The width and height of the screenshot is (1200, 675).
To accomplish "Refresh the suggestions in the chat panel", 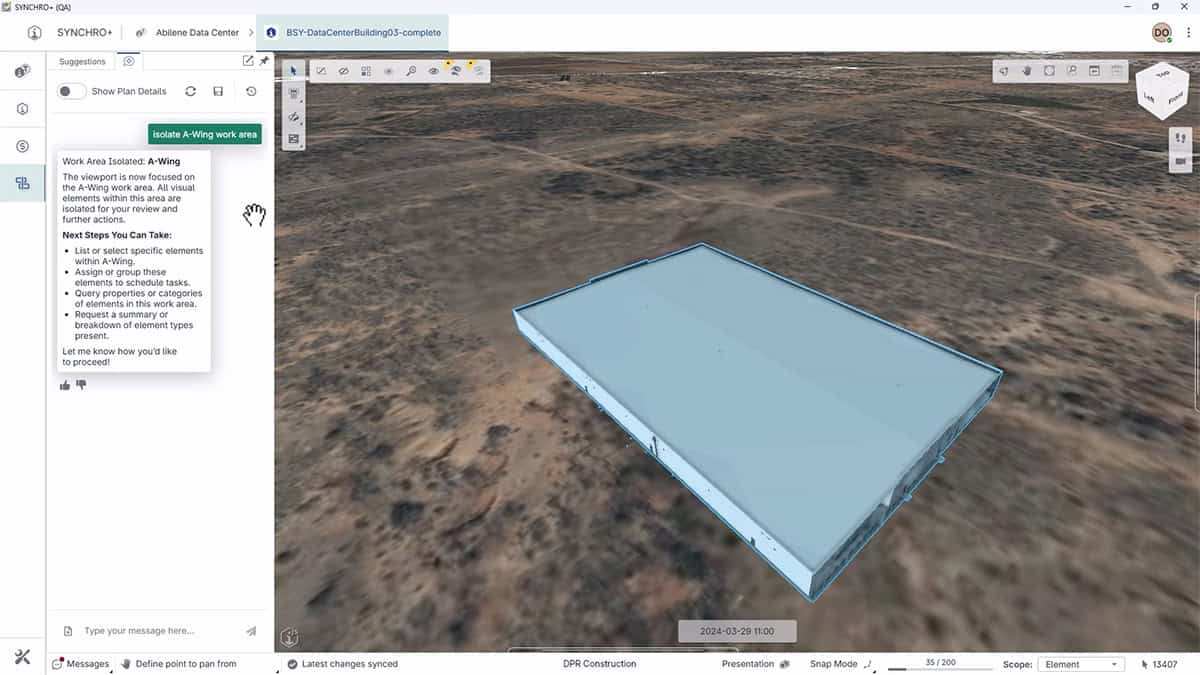I will click(190, 91).
